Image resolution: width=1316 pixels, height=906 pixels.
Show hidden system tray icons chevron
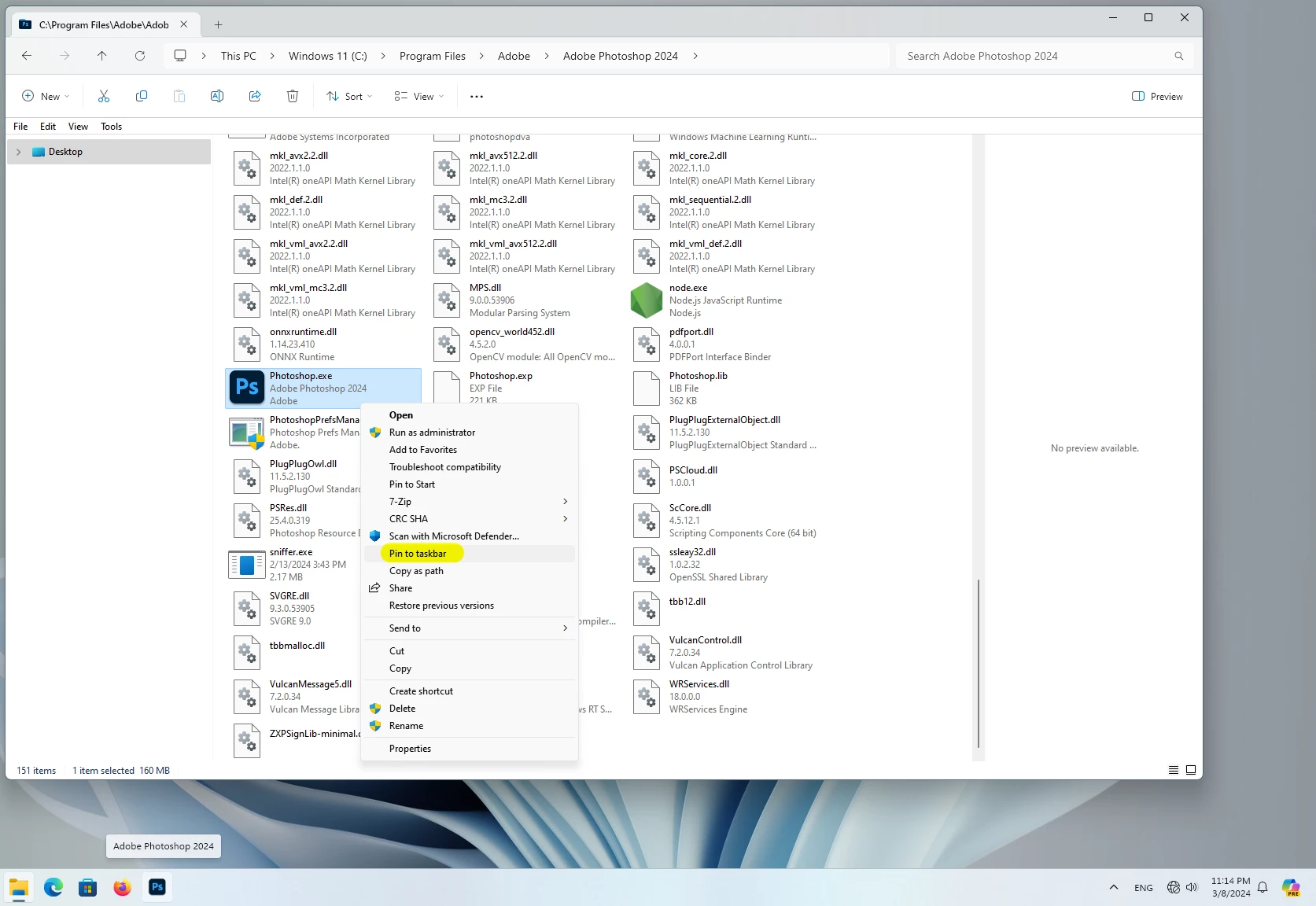coord(1113,887)
